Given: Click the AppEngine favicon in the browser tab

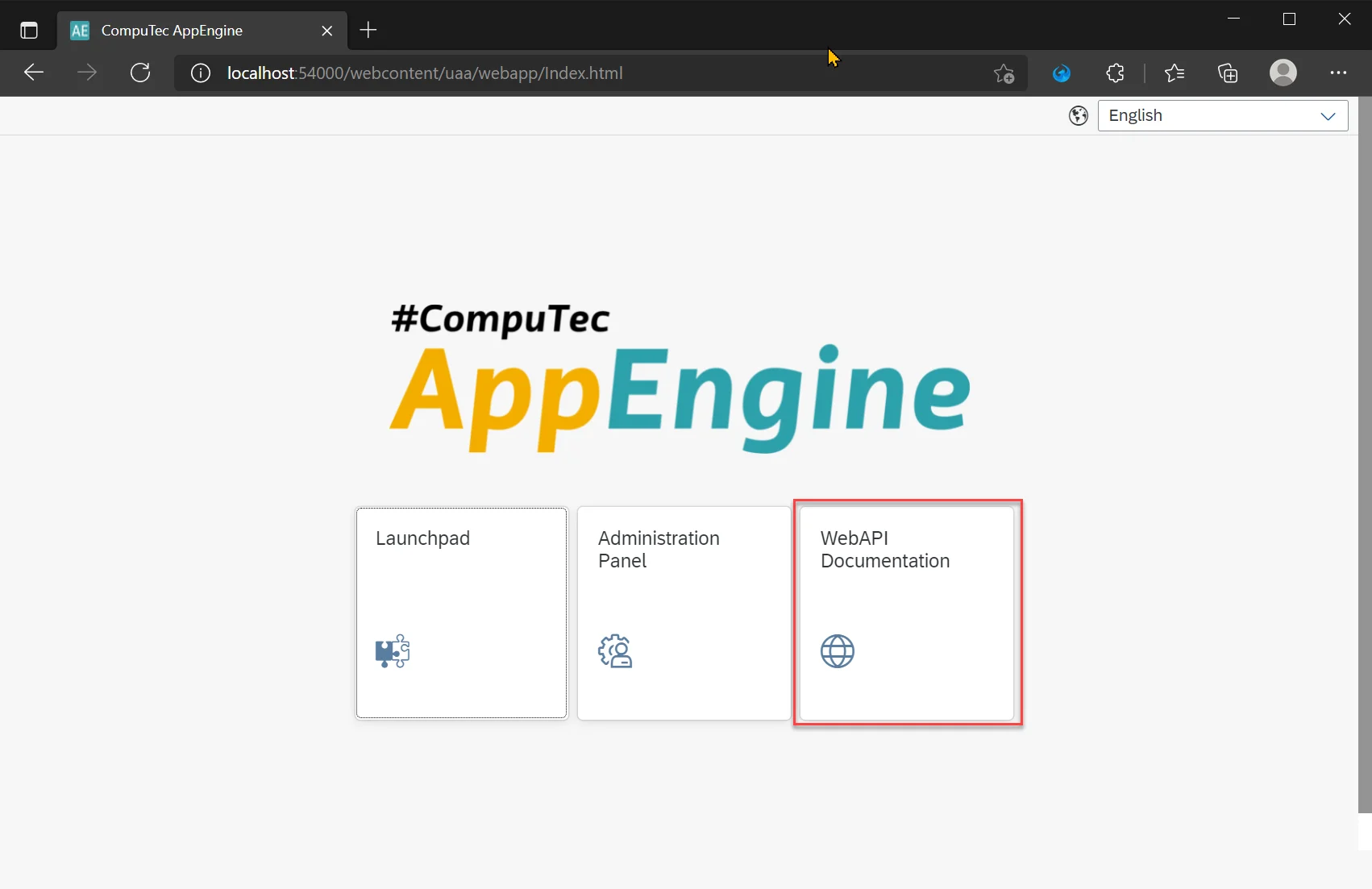Looking at the screenshot, I should click(78, 30).
